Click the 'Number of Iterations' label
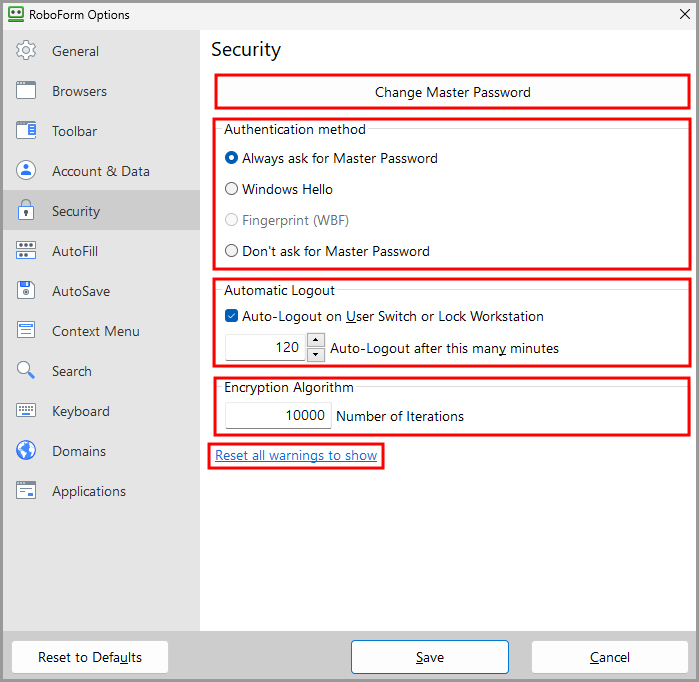Screen dimensions: 699x682 coord(400,416)
